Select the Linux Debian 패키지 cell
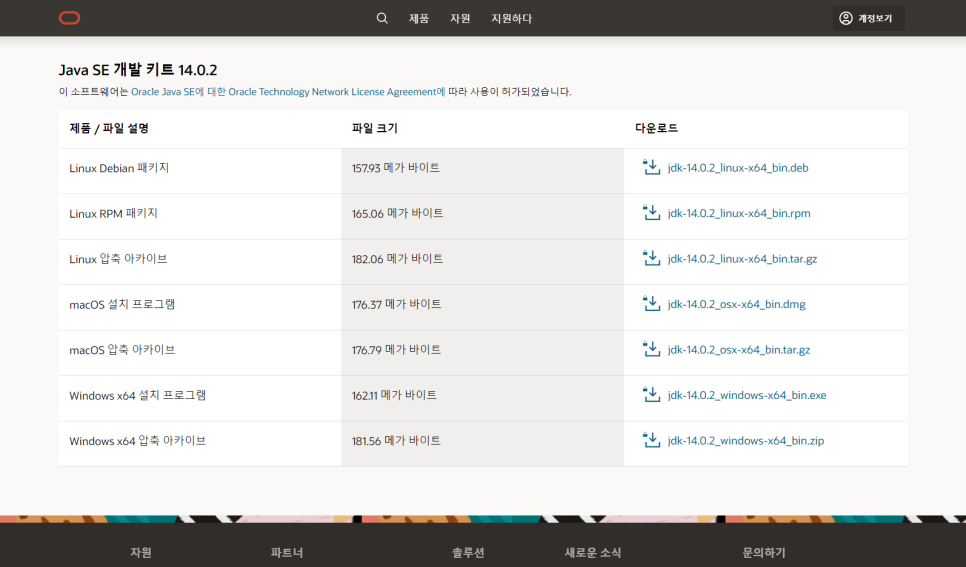The width and height of the screenshot is (966, 567). 200,171
